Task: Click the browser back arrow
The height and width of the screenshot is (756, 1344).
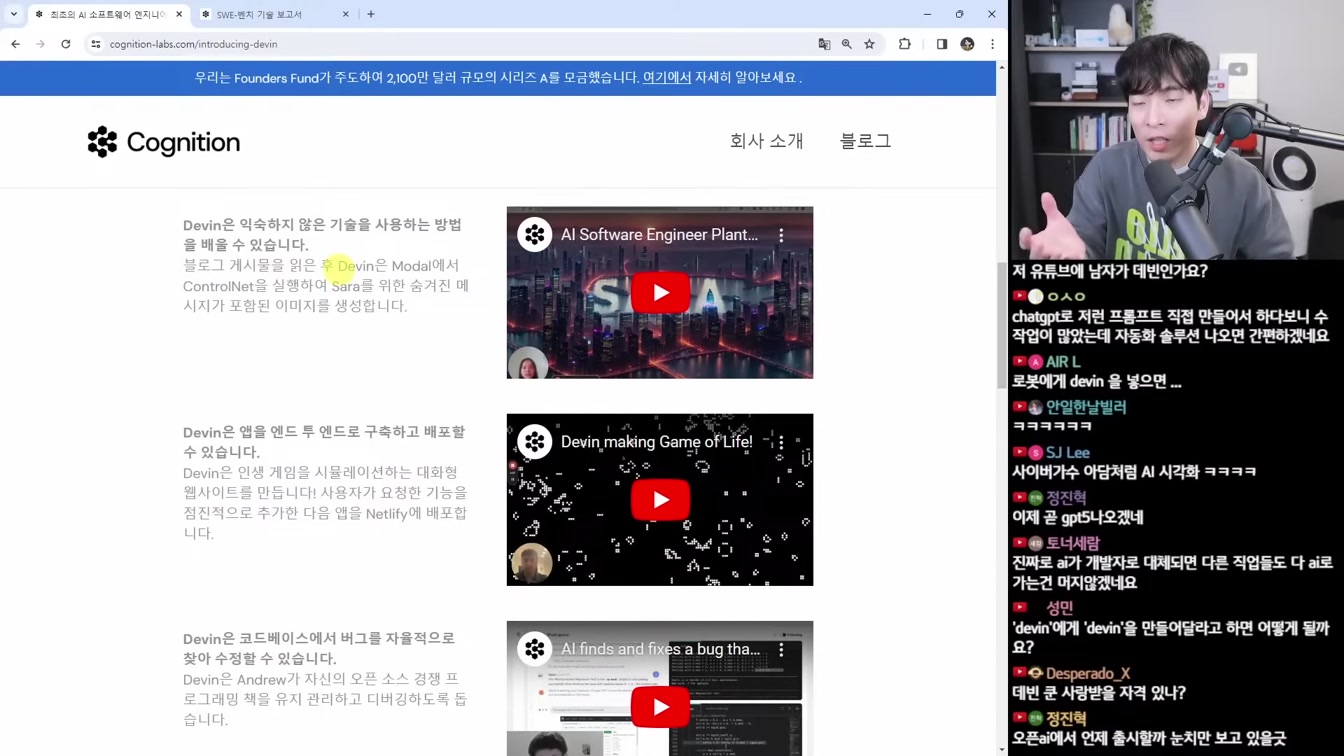Action: (x=15, y=44)
